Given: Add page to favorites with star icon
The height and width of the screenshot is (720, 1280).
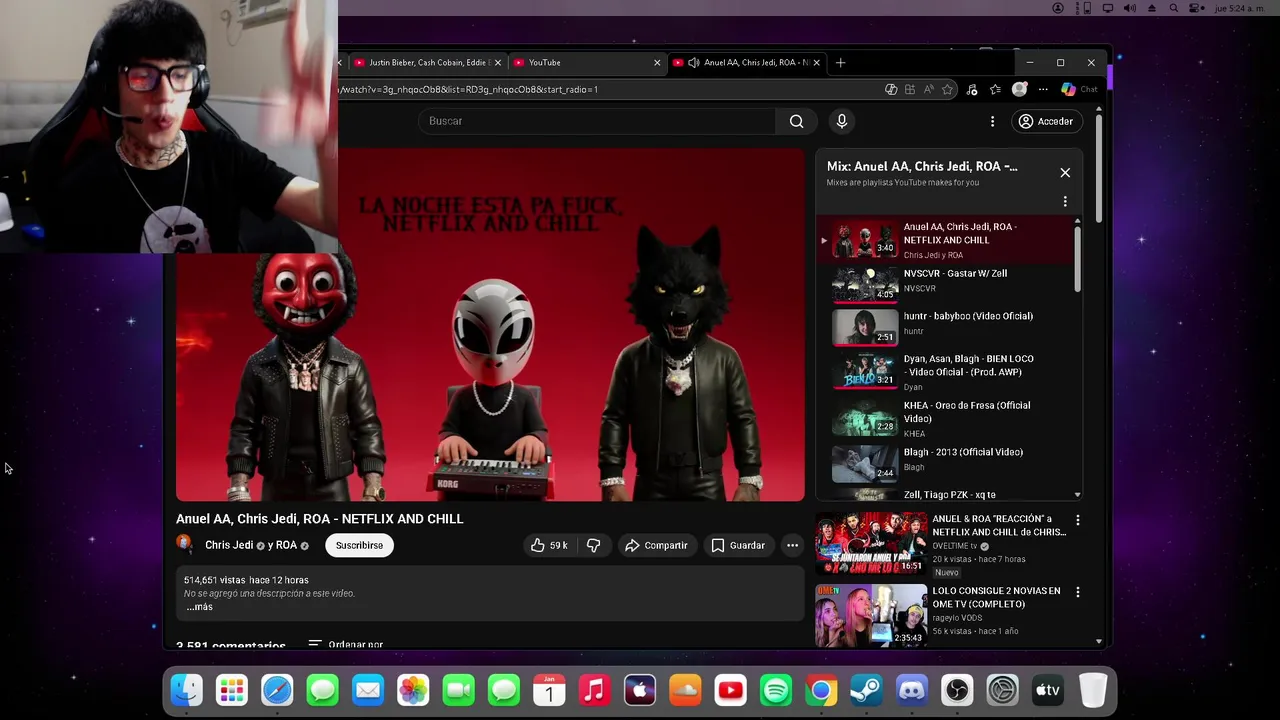Looking at the screenshot, I should tap(947, 89).
